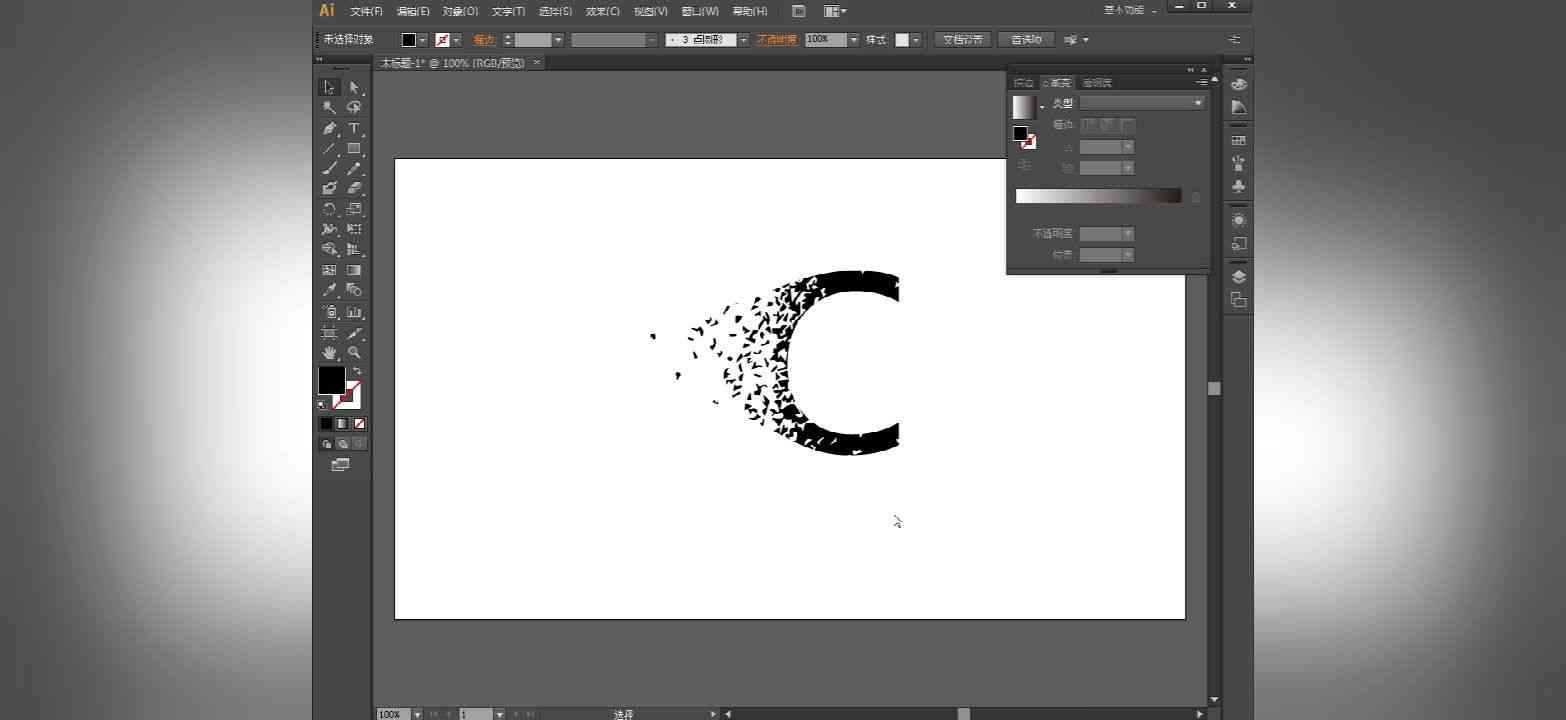Select the Eraser tool
The height and width of the screenshot is (720, 1566).
tap(354, 188)
